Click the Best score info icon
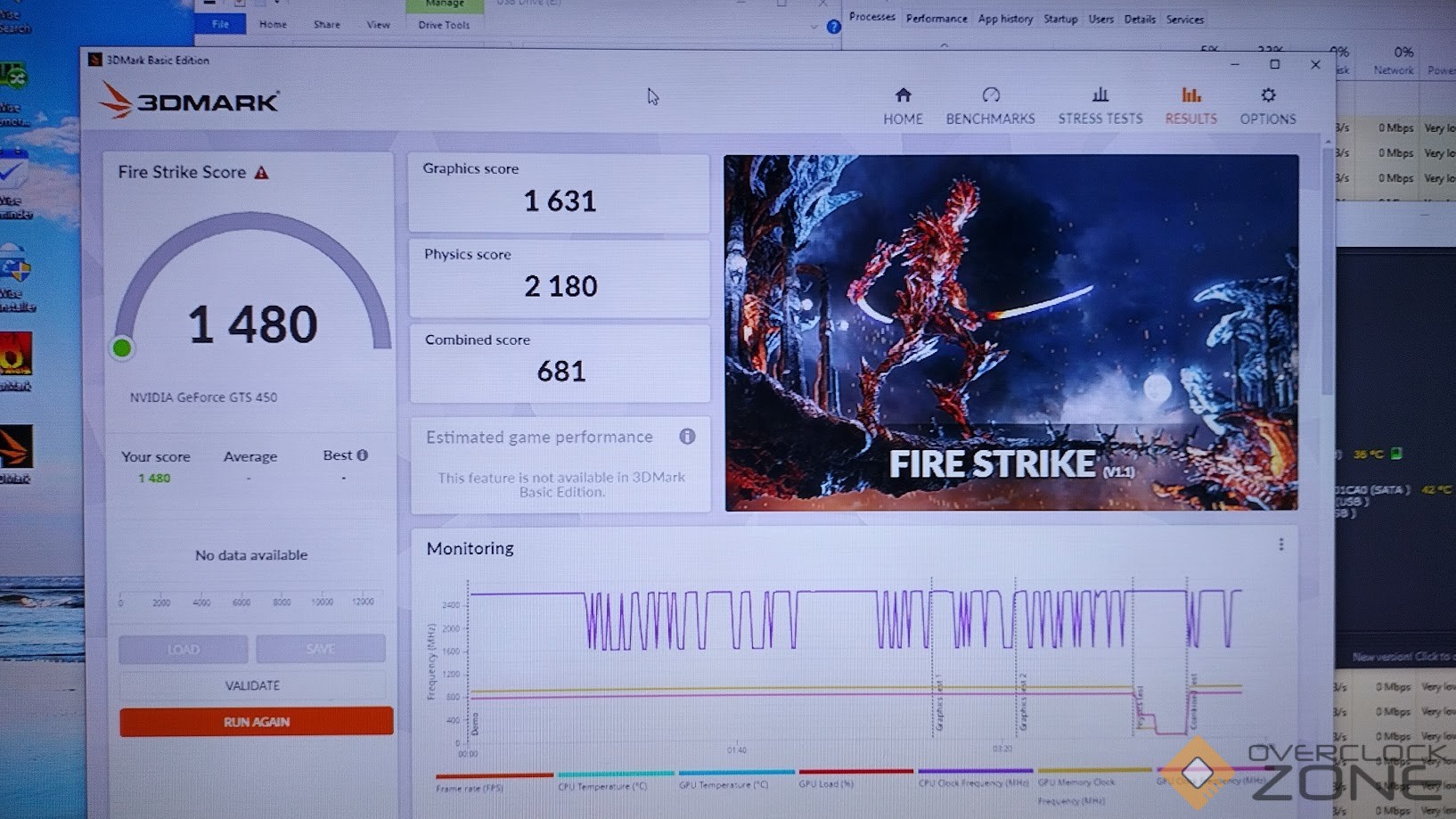 [363, 455]
